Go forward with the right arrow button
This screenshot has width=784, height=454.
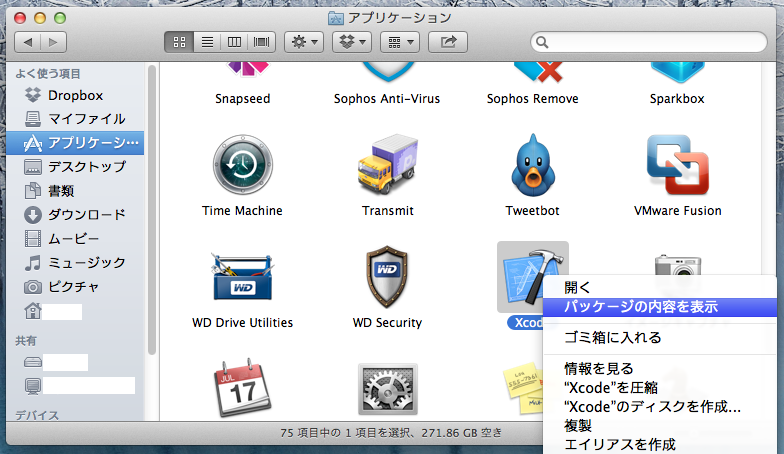click(x=53, y=42)
